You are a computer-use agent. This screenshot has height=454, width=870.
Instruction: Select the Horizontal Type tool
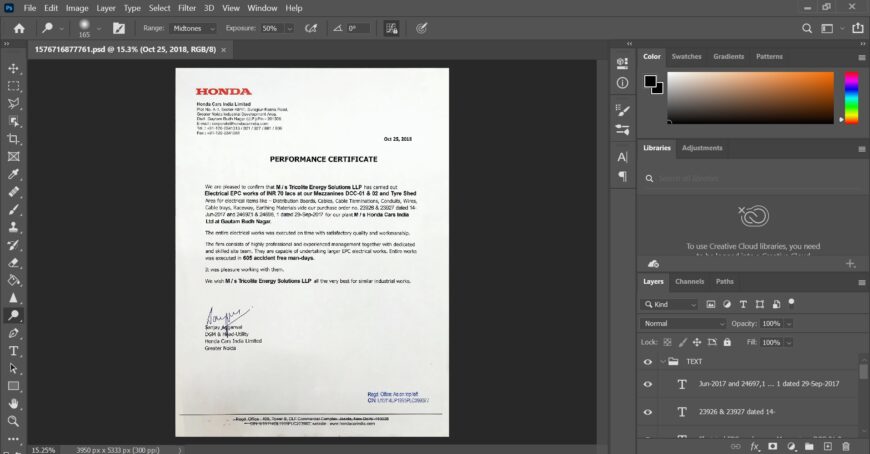click(x=13, y=351)
